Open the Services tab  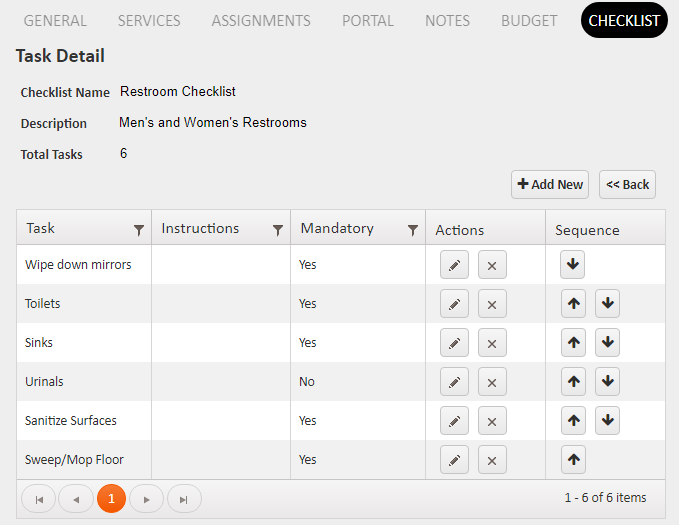pos(149,20)
